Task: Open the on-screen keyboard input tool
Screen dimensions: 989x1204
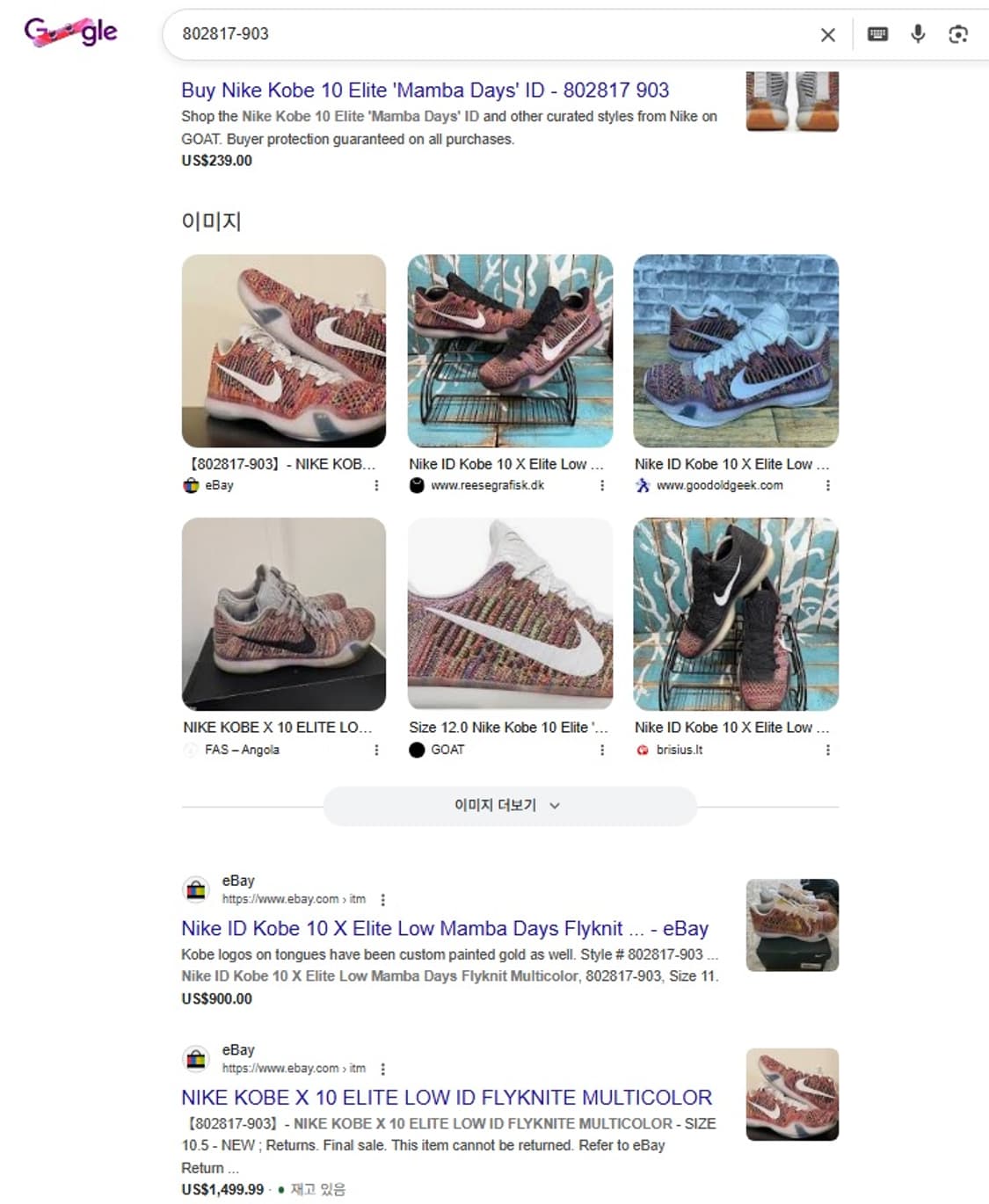Action: tap(877, 34)
